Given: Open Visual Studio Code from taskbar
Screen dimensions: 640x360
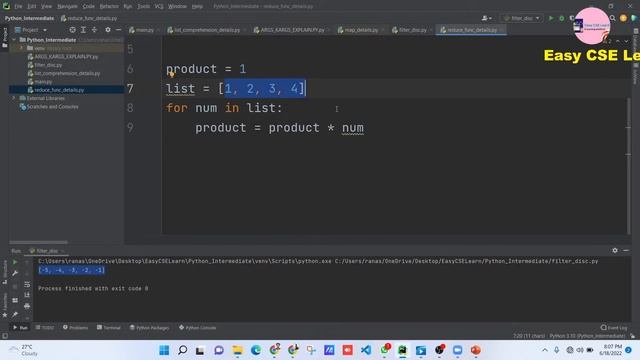Looking at the screenshot, I should tap(366, 350).
